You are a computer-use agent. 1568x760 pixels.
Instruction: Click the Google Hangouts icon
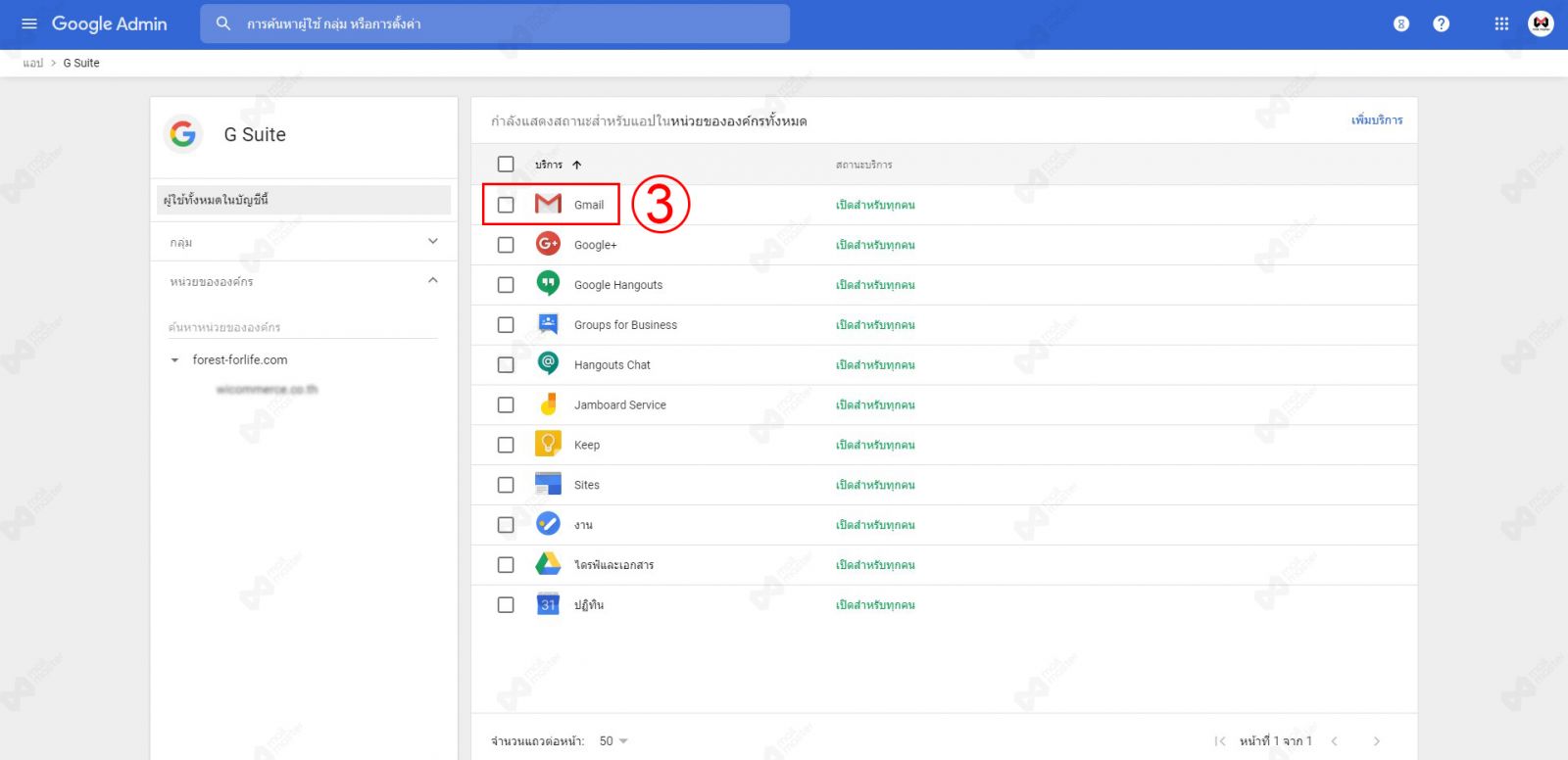click(548, 283)
